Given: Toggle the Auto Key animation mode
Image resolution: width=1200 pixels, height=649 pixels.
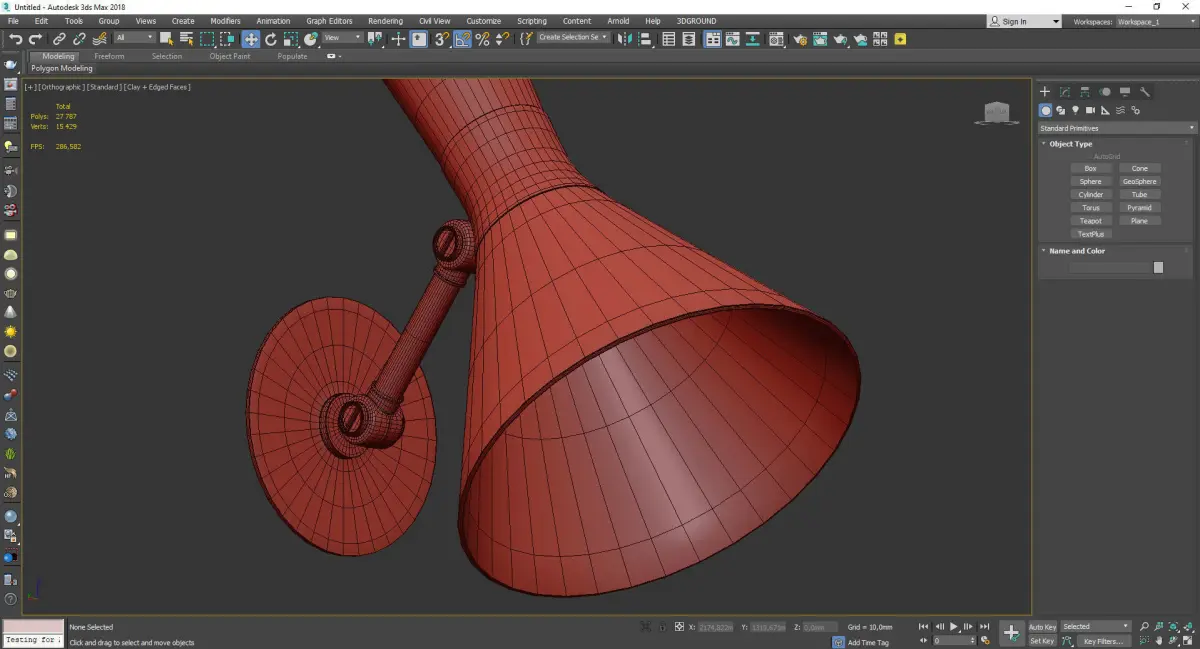Looking at the screenshot, I should coord(1042,627).
